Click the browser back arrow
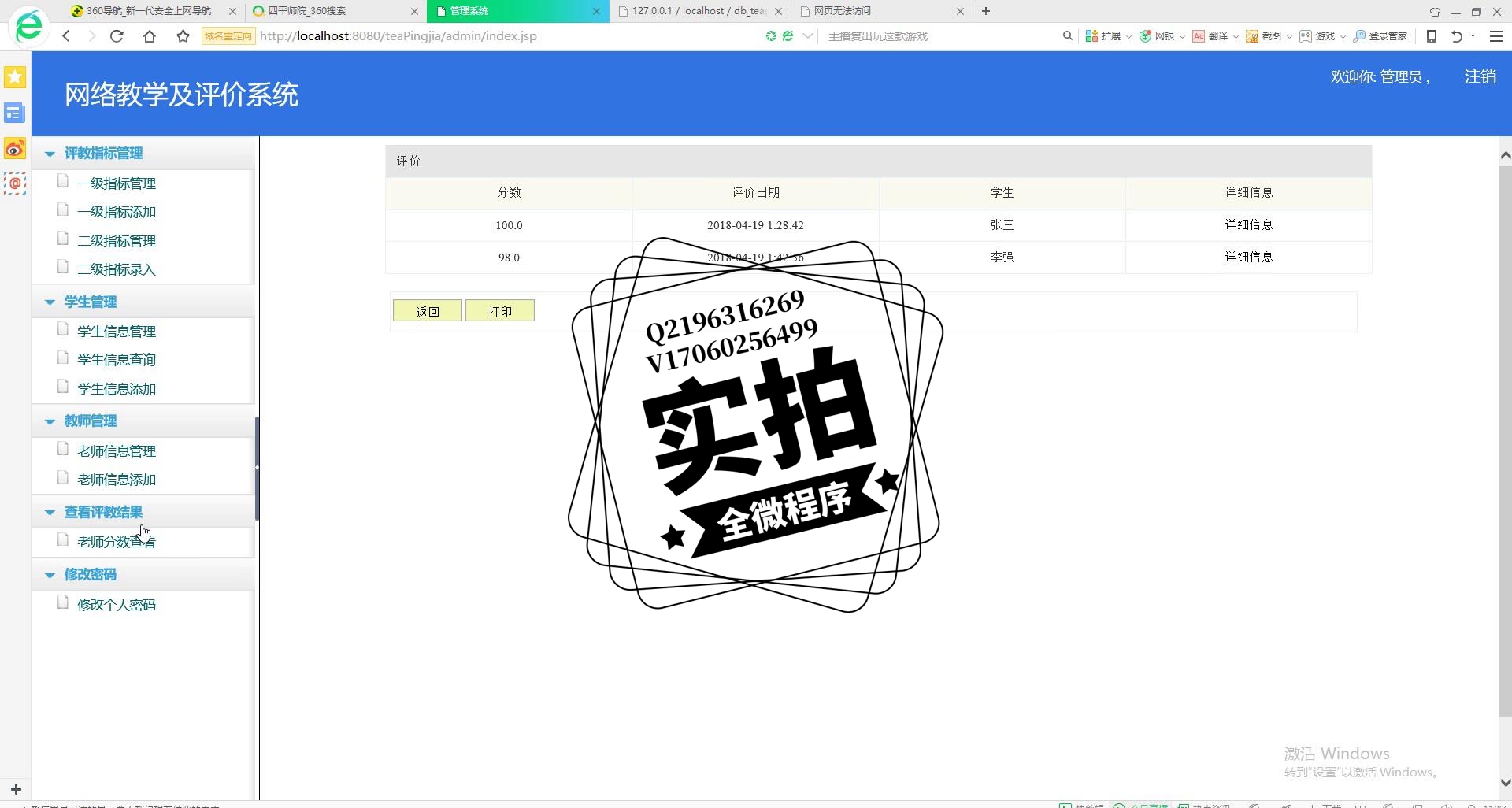The height and width of the screenshot is (808, 1512). tap(66, 36)
